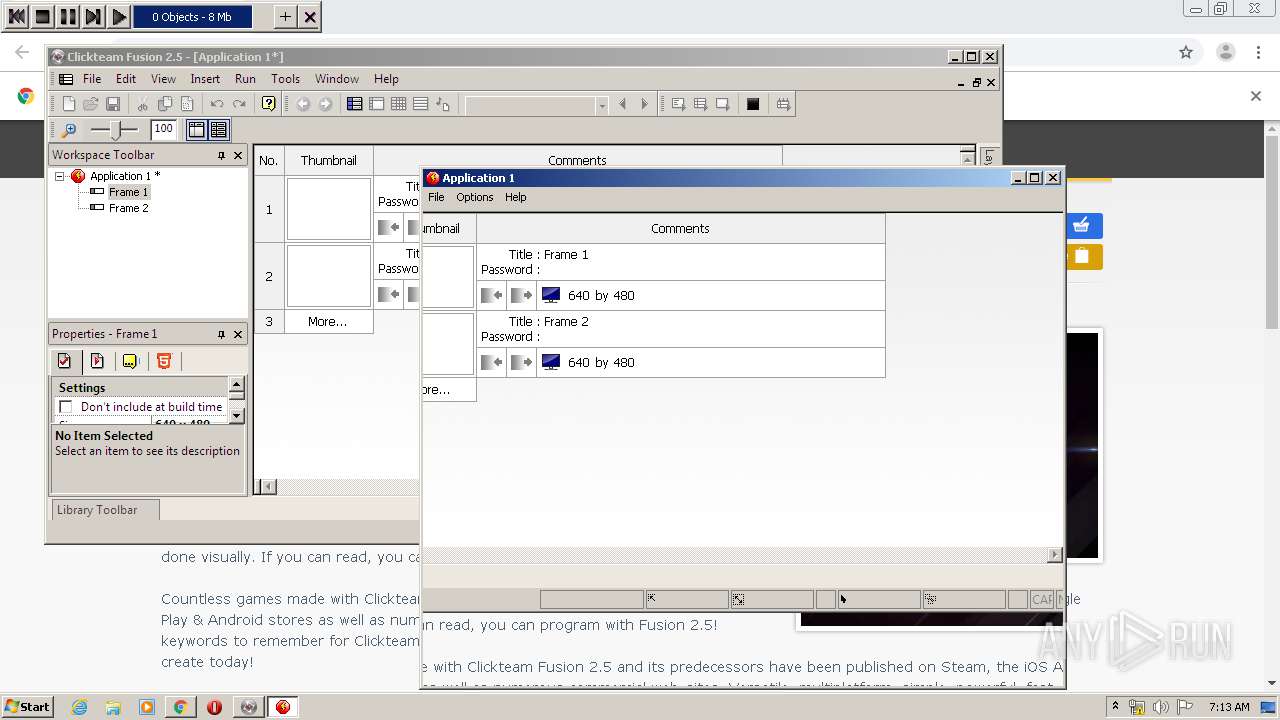
Task: Click the Build icon in toolbar
Action: (x=783, y=104)
